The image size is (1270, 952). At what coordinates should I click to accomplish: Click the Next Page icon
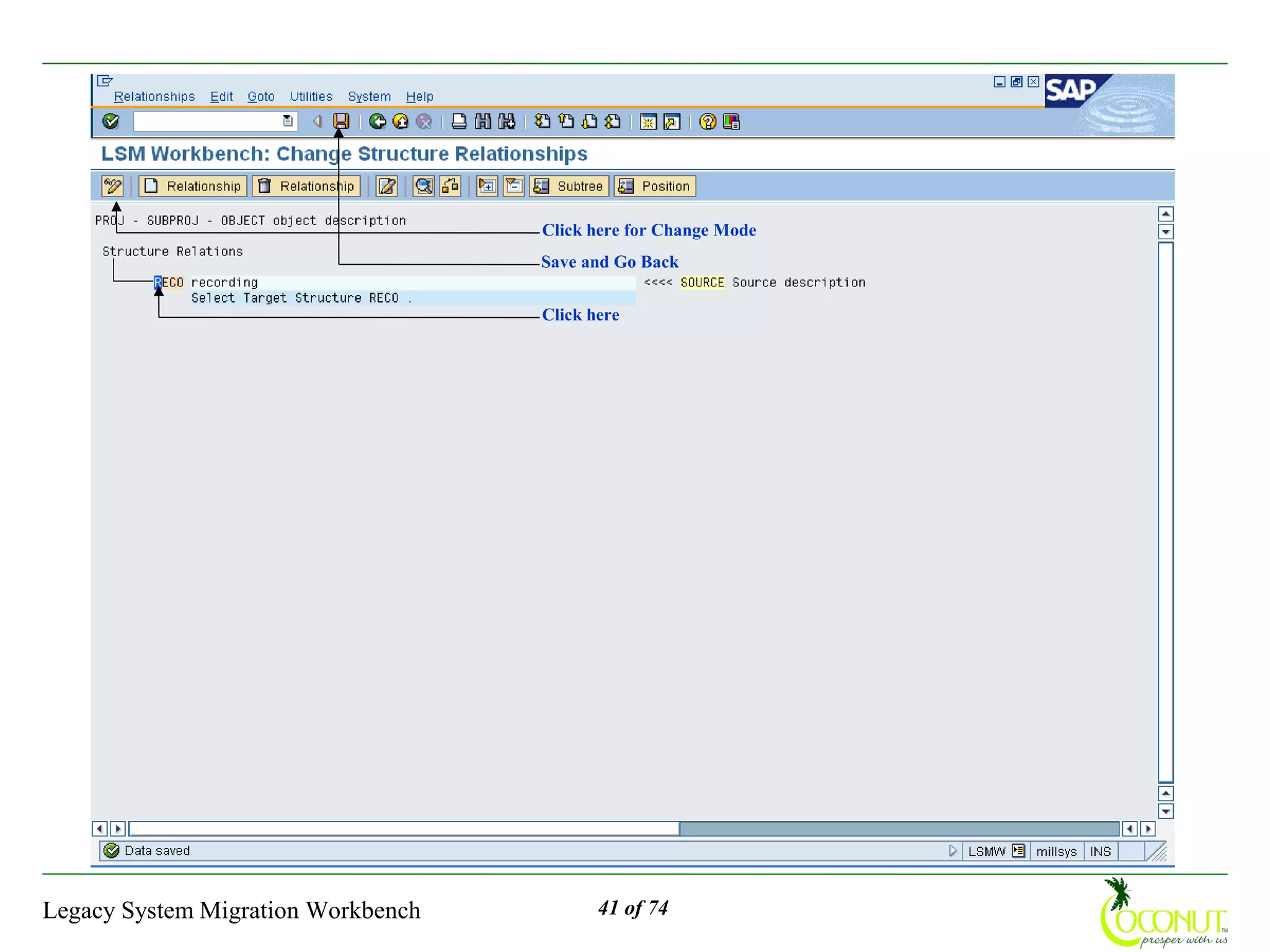click(590, 121)
